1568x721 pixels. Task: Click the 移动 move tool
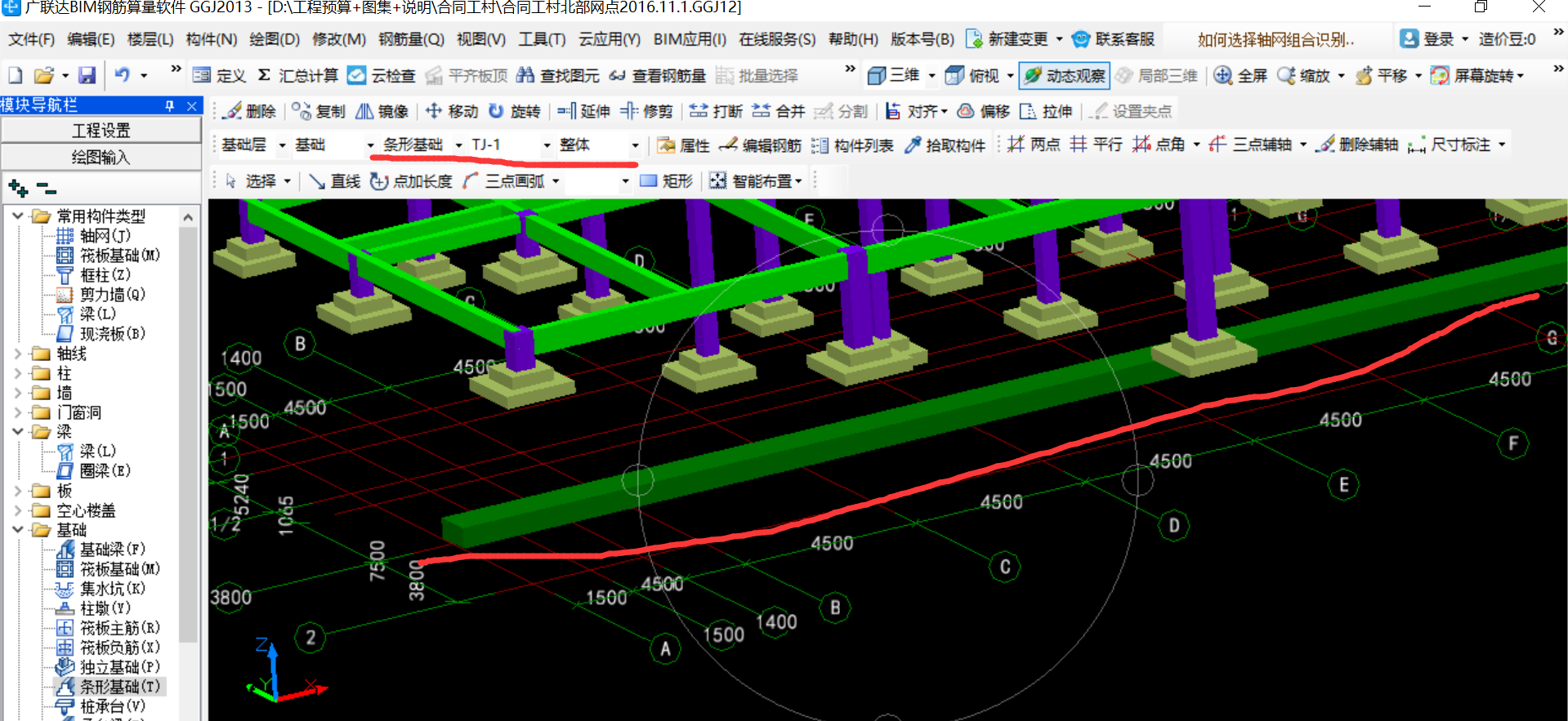point(451,111)
